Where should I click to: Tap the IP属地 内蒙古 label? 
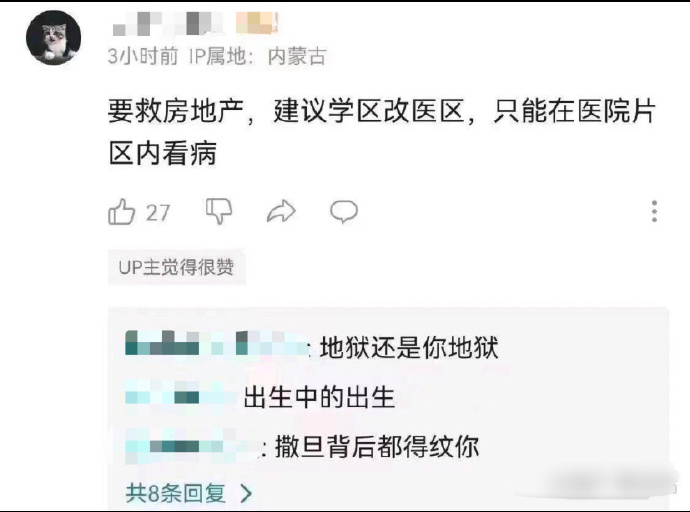[x=258, y=56]
